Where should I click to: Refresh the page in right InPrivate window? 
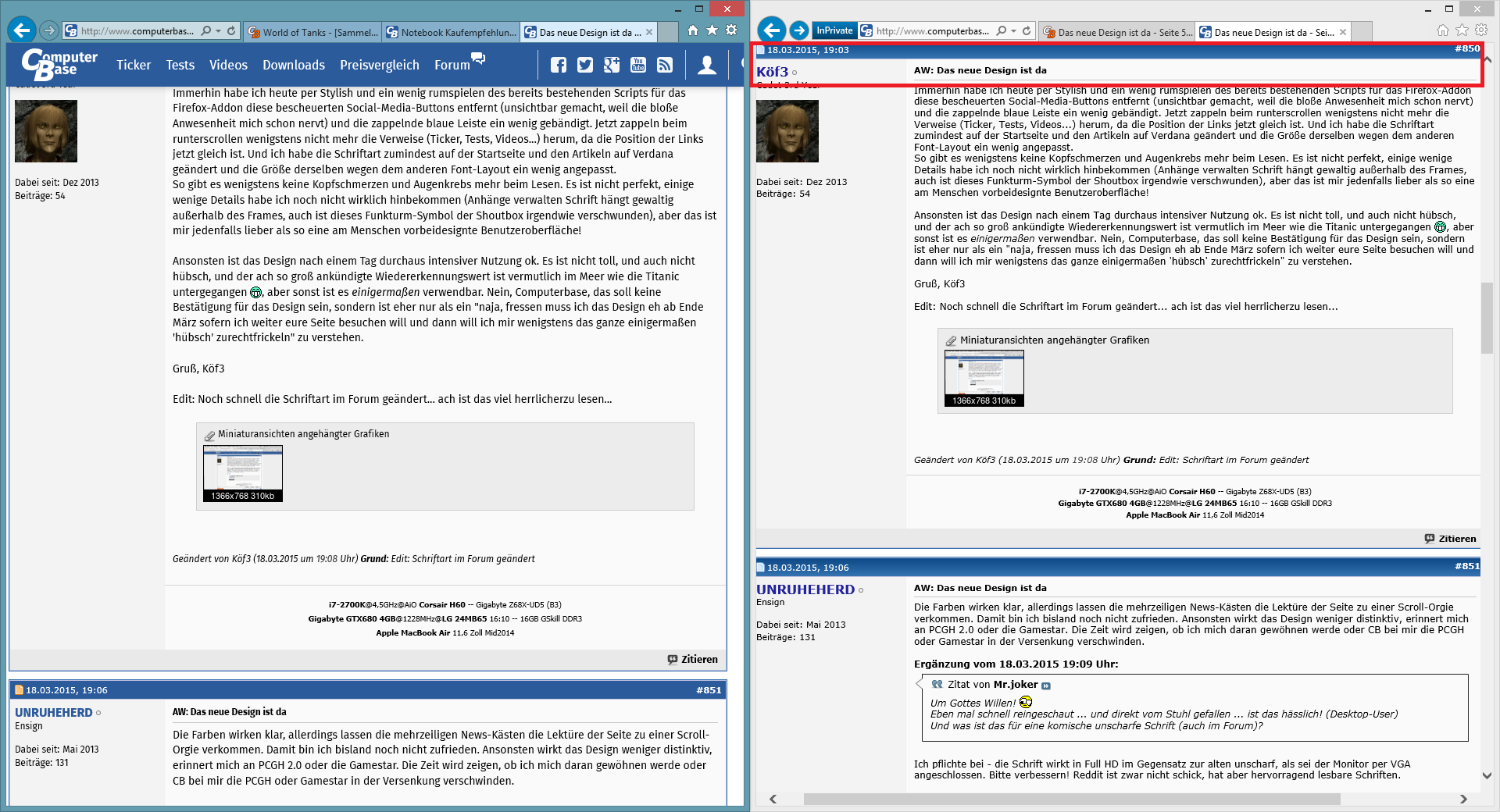click(1027, 31)
